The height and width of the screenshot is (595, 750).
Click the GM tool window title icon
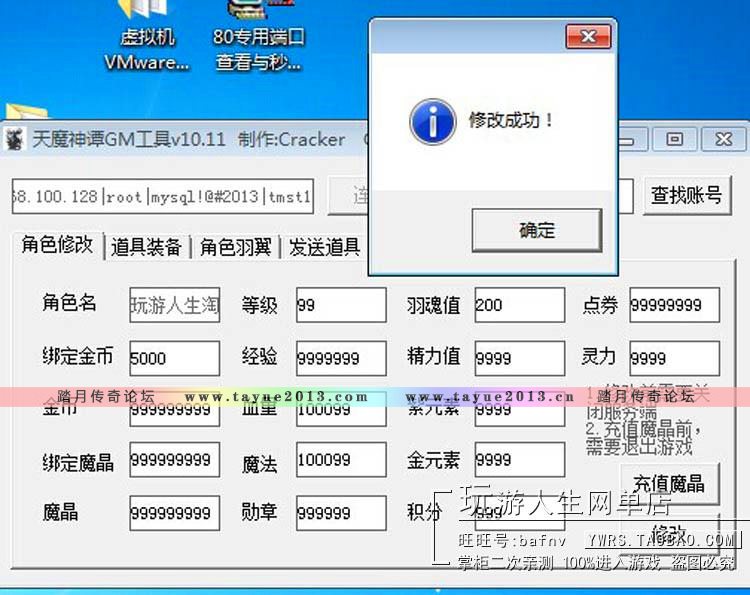pyautogui.click(x=14, y=140)
